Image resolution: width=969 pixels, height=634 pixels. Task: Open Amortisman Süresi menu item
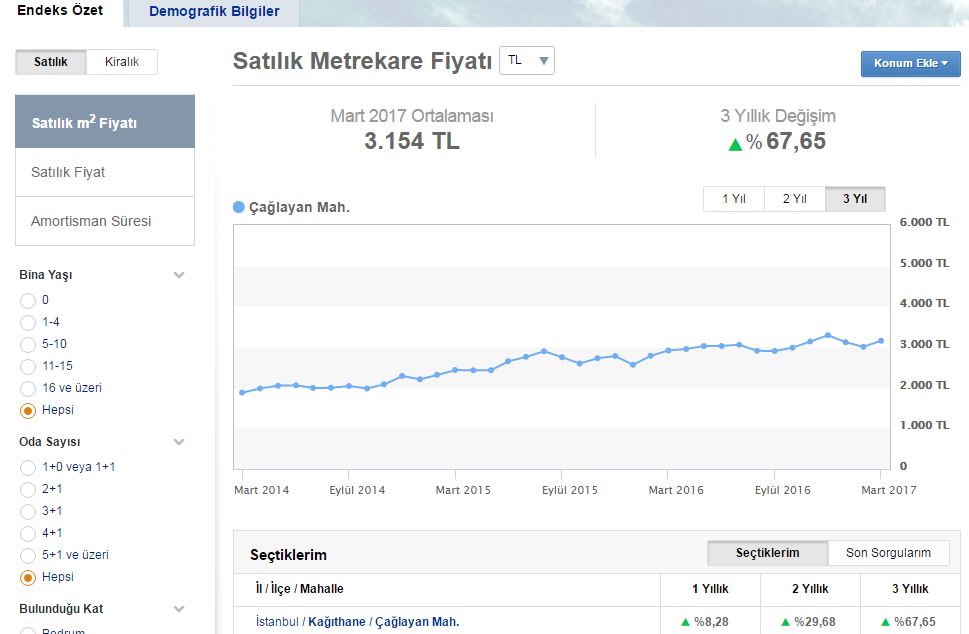coord(105,221)
